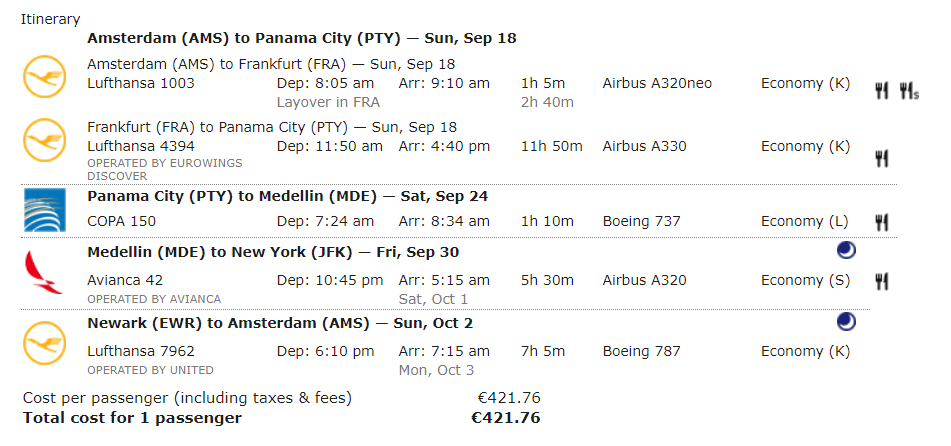Image resolution: width=951 pixels, height=446 pixels.
Task: Click the Lufthansa logo beside flight 1003
Action: [44, 76]
